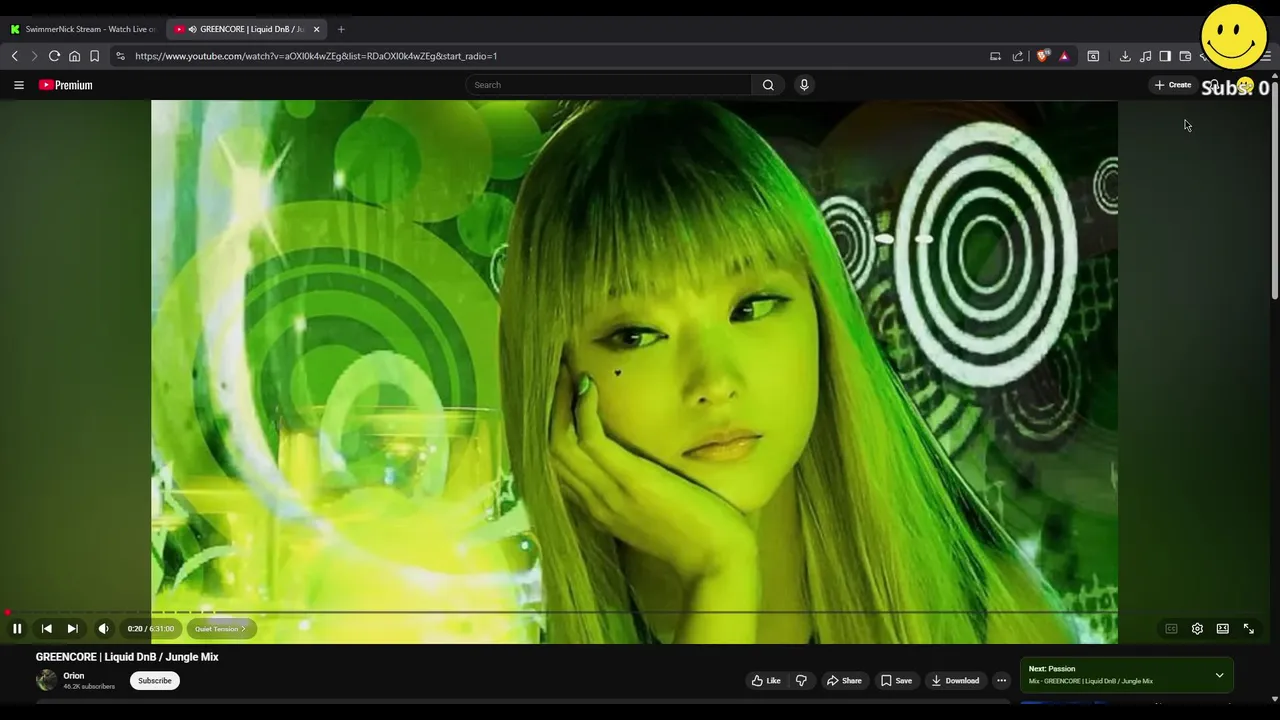Toggle closed captions on the video
The image size is (1280, 720).
tap(1171, 629)
